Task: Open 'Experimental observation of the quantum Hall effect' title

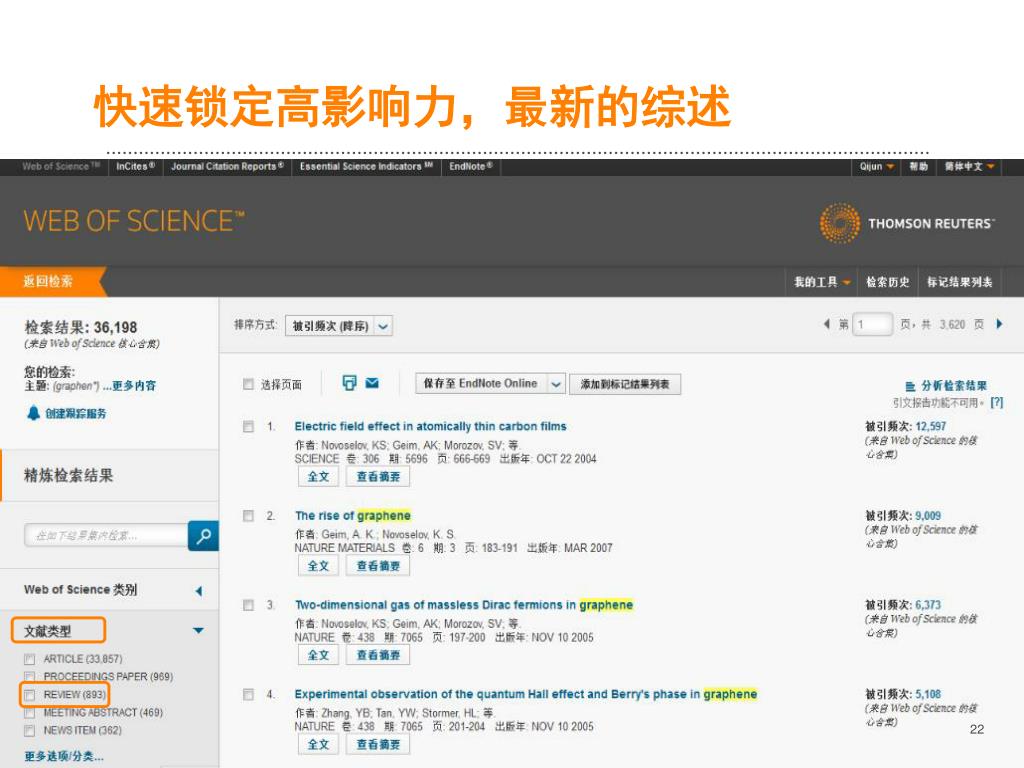Action: pyautogui.click(x=526, y=694)
